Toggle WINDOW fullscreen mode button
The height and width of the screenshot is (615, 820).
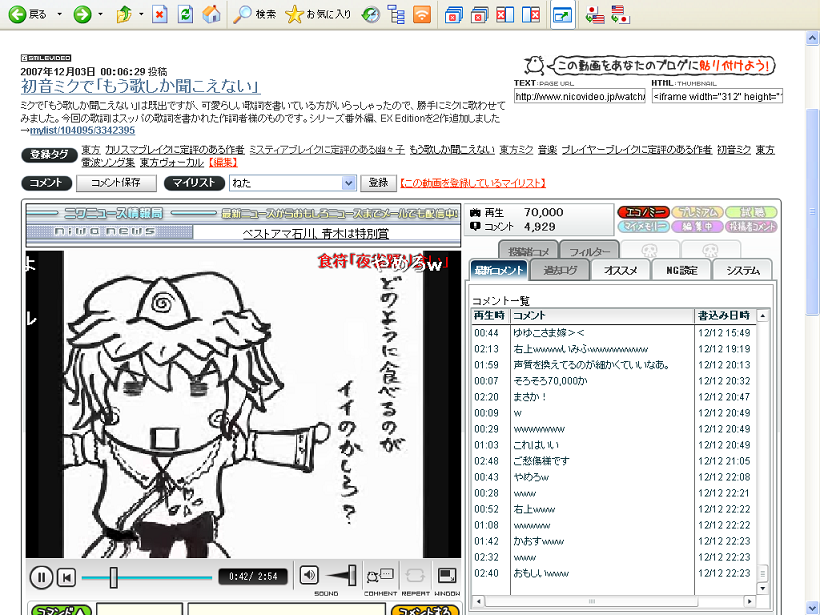tap(447, 576)
